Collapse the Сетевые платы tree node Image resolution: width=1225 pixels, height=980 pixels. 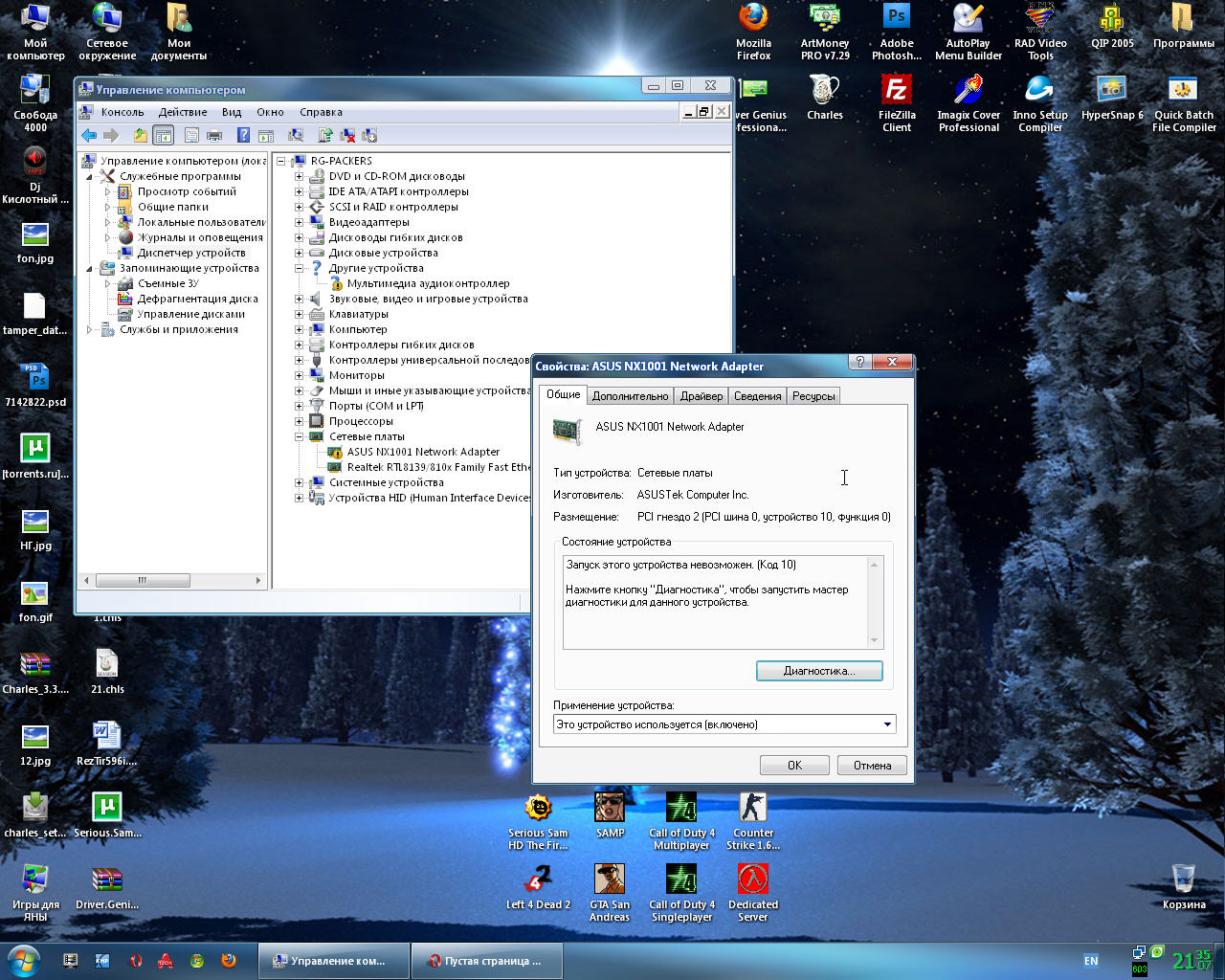(x=299, y=436)
